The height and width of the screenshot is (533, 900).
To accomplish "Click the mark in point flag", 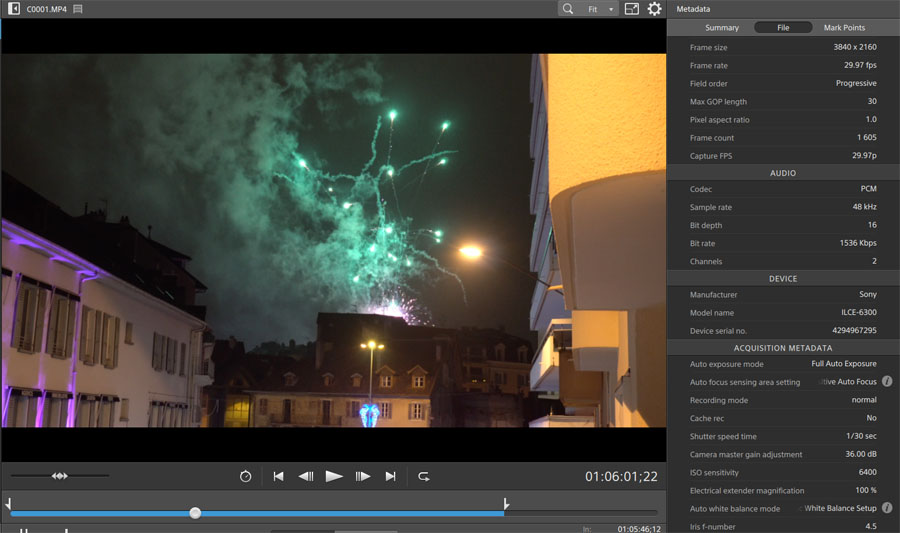I will [x=8, y=504].
